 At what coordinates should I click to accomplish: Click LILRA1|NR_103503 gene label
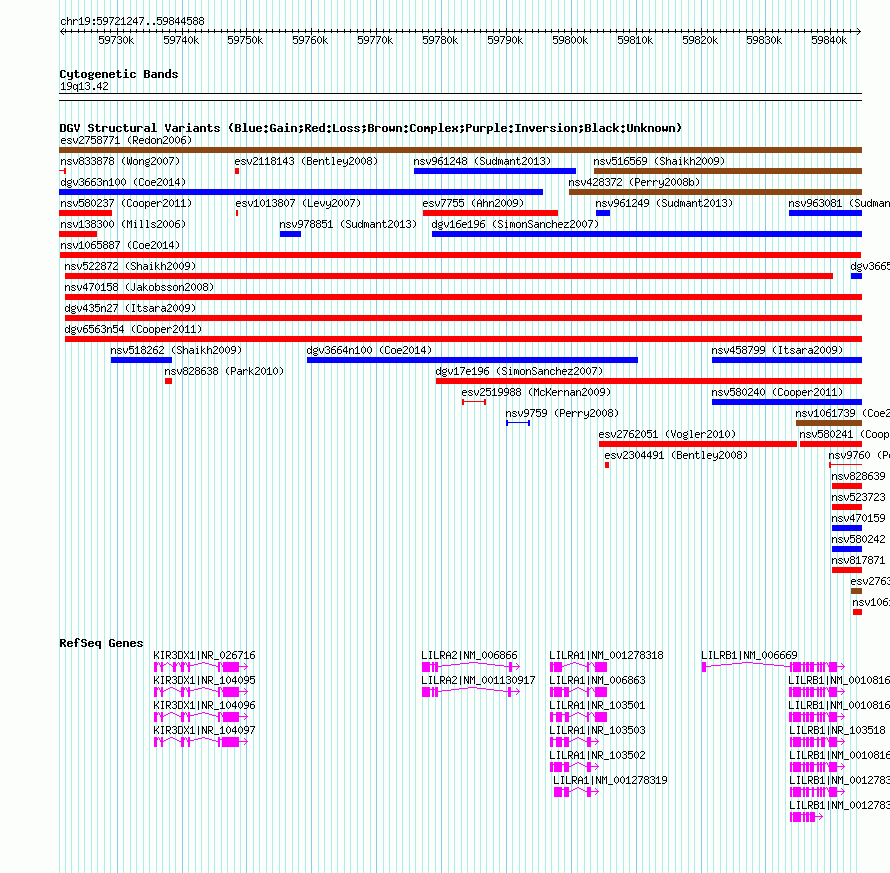click(597, 730)
